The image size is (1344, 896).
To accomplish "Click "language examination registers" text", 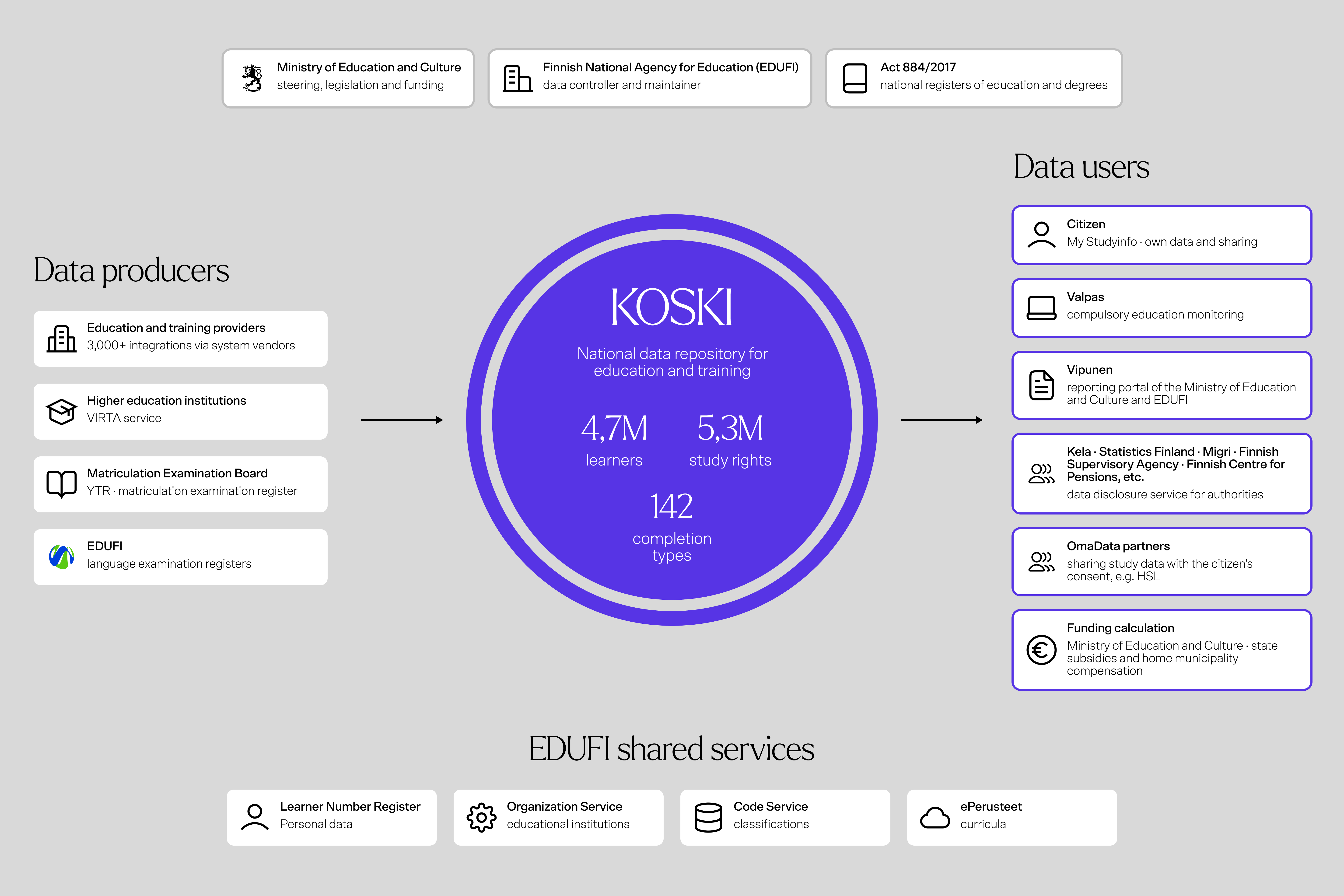I will point(169,564).
